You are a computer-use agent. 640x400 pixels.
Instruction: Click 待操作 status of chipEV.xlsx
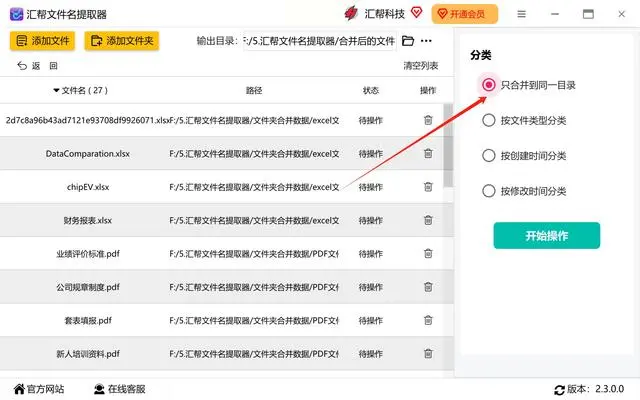[x=371, y=187]
